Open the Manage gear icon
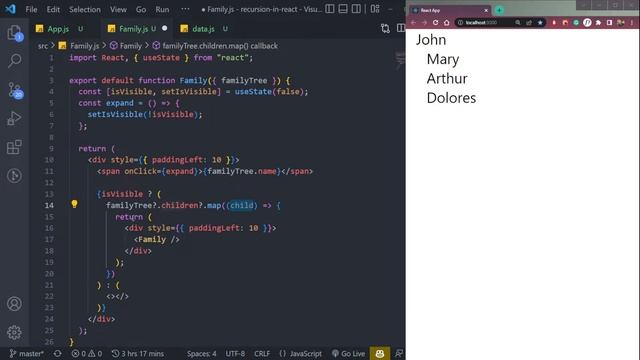This screenshot has width=640, height=360. [14, 332]
